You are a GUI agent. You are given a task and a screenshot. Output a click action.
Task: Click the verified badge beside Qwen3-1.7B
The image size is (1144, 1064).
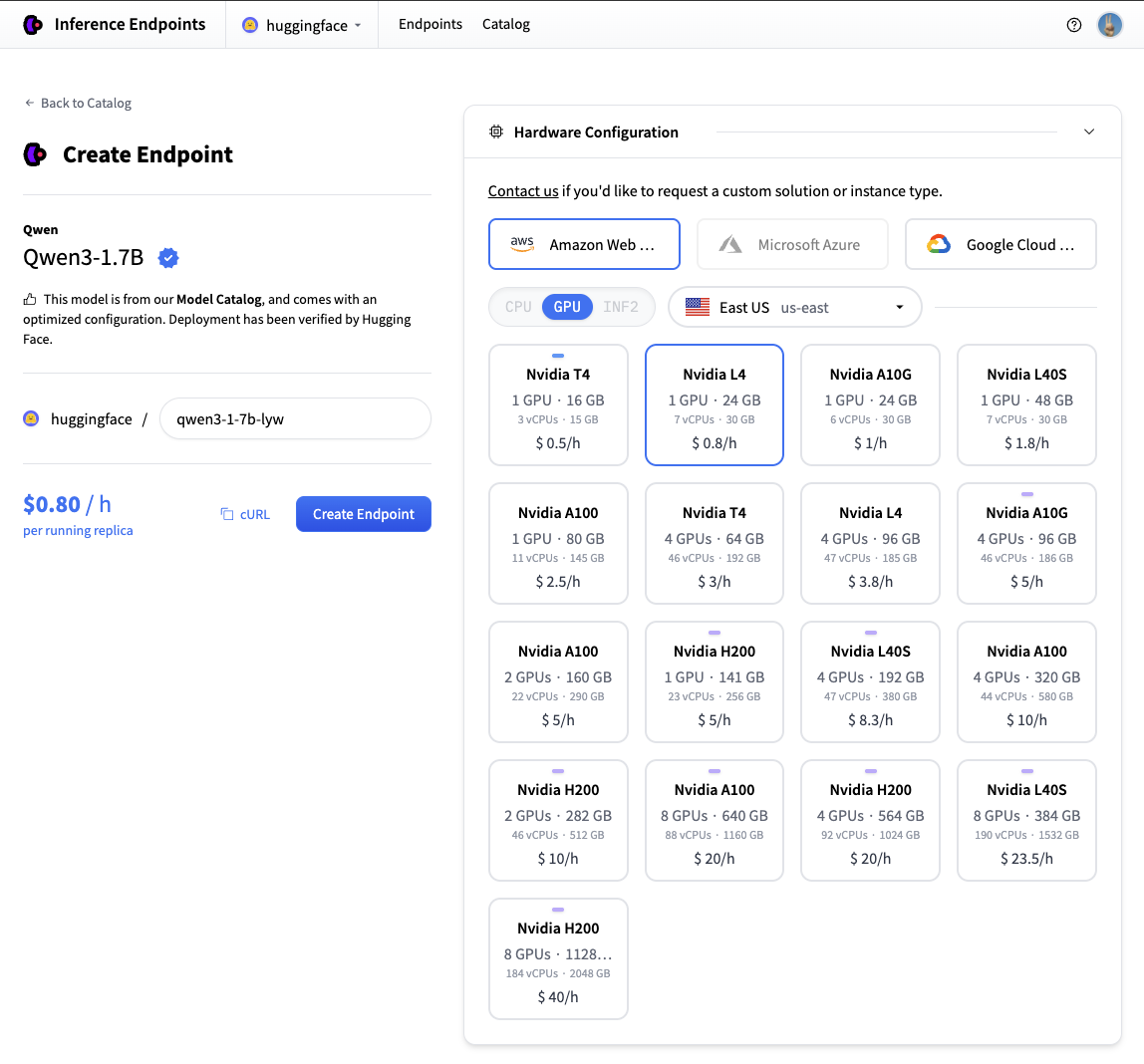[x=168, y=257]
